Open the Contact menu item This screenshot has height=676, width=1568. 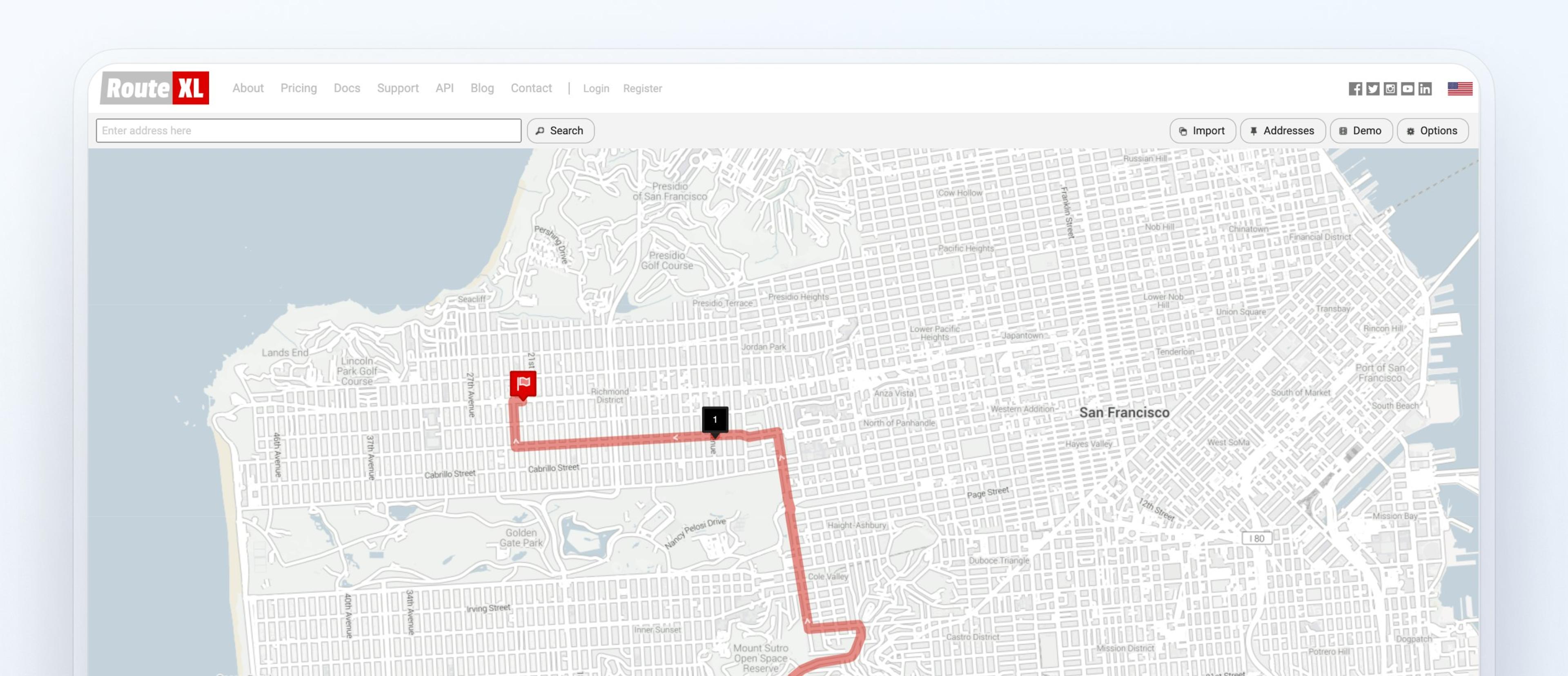531,88
